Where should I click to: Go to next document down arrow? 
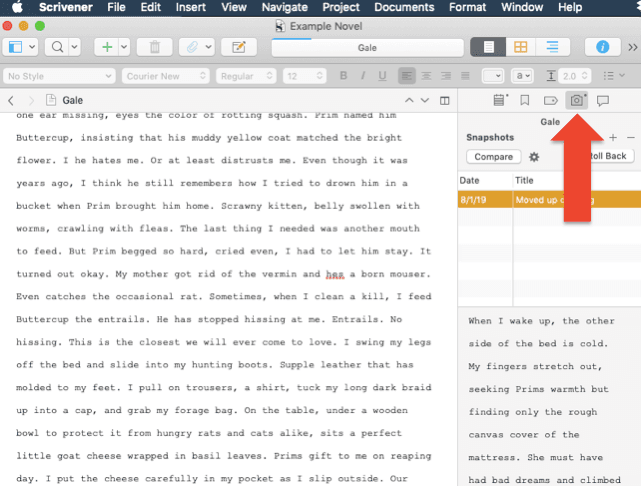[425, 101]
